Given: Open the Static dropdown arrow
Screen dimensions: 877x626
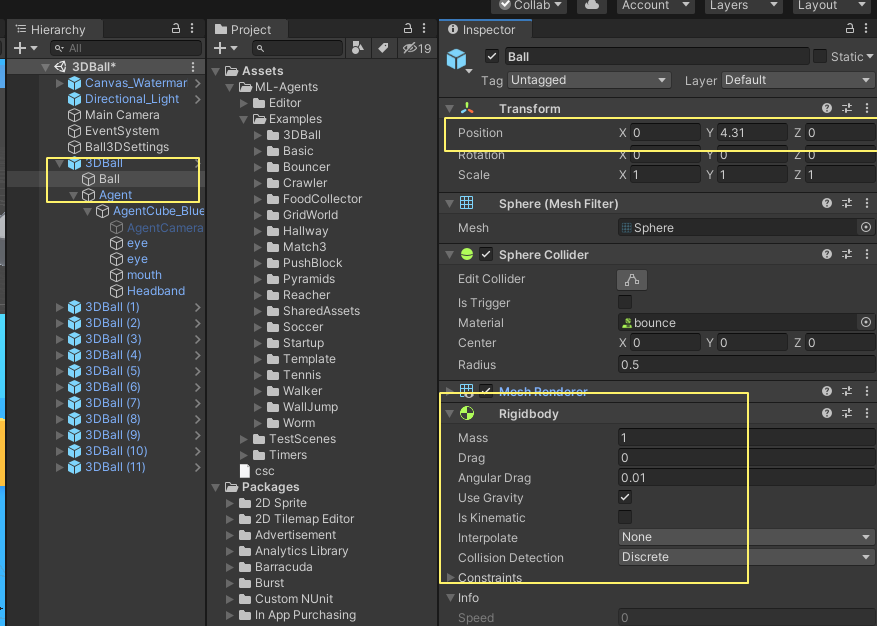Looking at the screenshot, I should click(x=870, y=57).
